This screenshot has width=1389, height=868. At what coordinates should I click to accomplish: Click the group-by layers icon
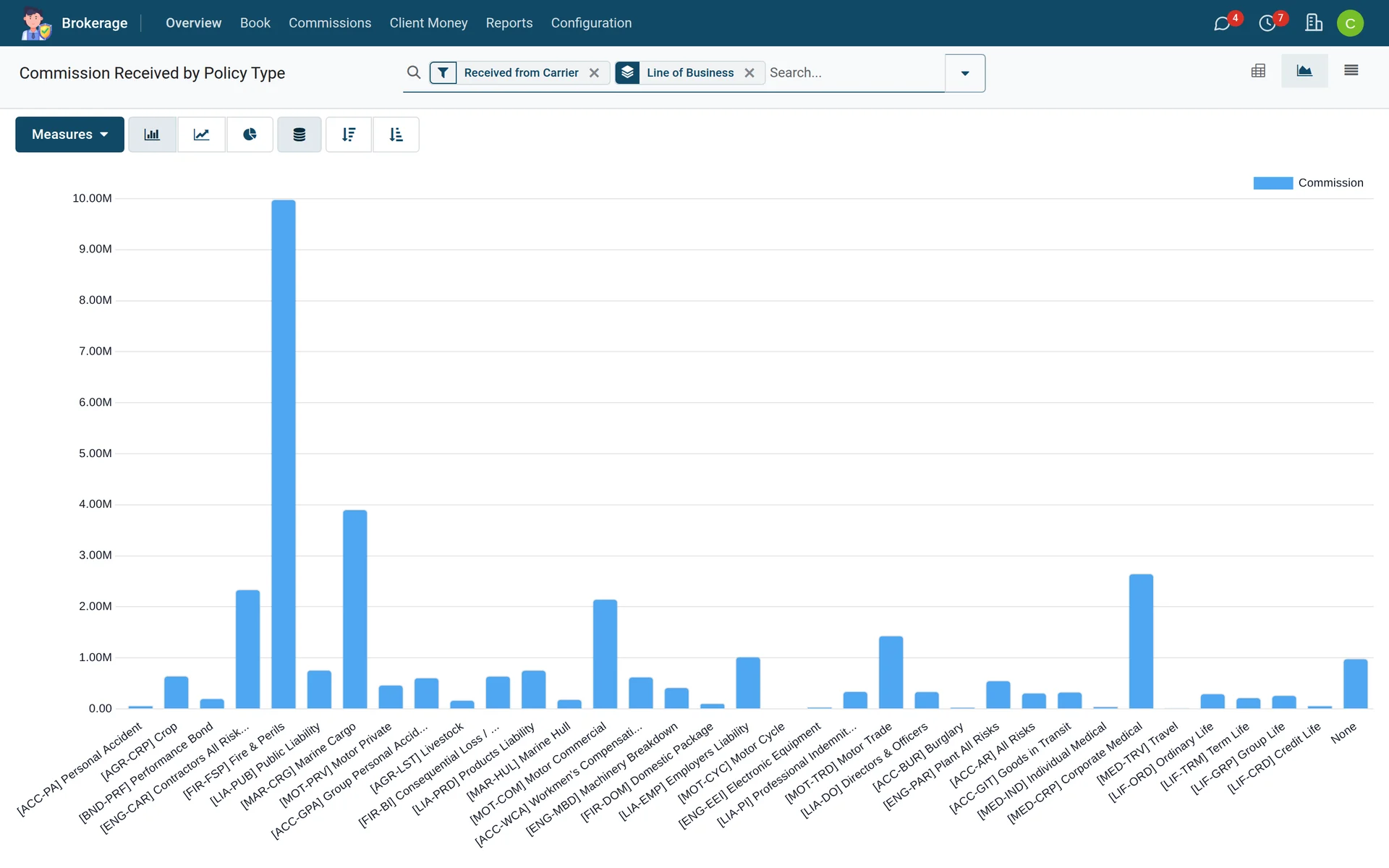pos(627,72)
